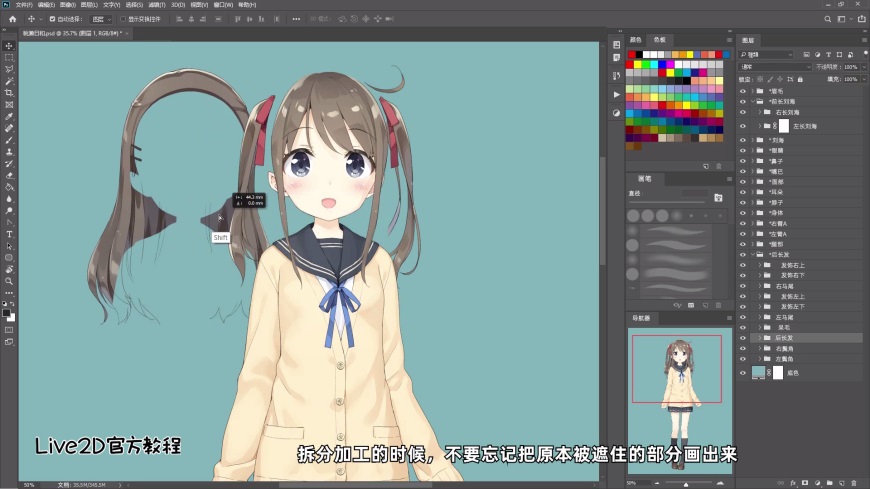Click the canvas vertical scrollbar
The image size is (870, 489).
pos(603,211)
